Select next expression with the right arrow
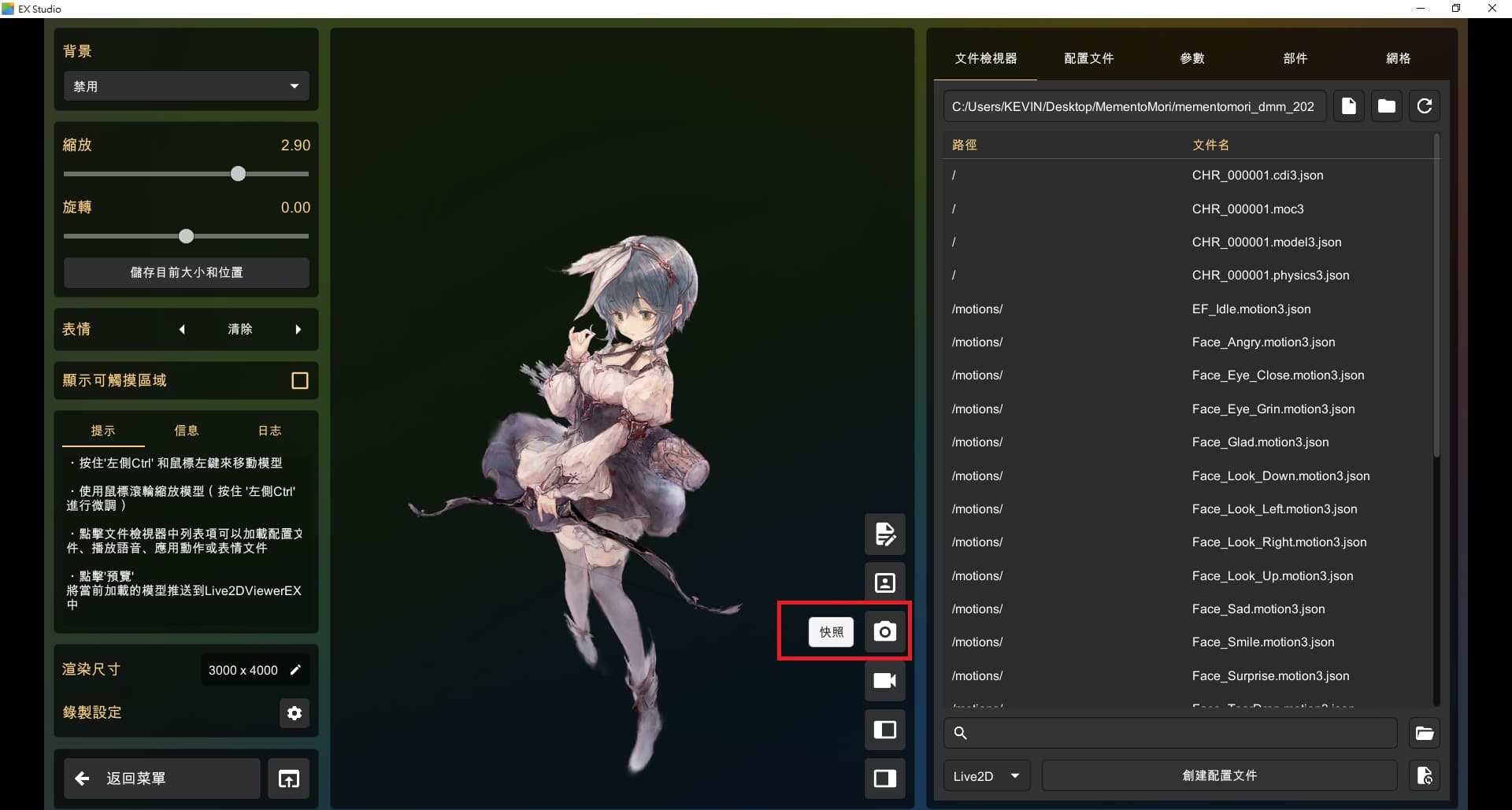The height and width of the screenshot is (810, 1512). coord(298,330)
